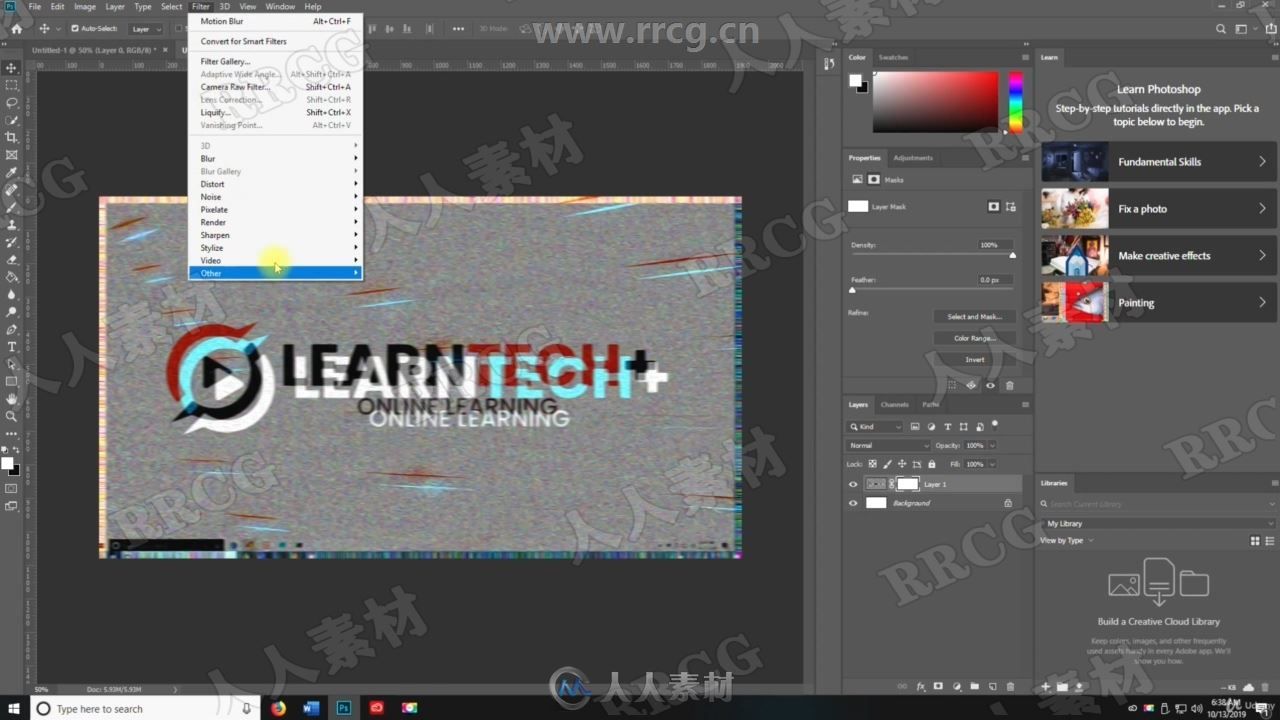Click the Invert button in Properties
The width and height of the screenshot is (1280, 720).
coord(975,360)
